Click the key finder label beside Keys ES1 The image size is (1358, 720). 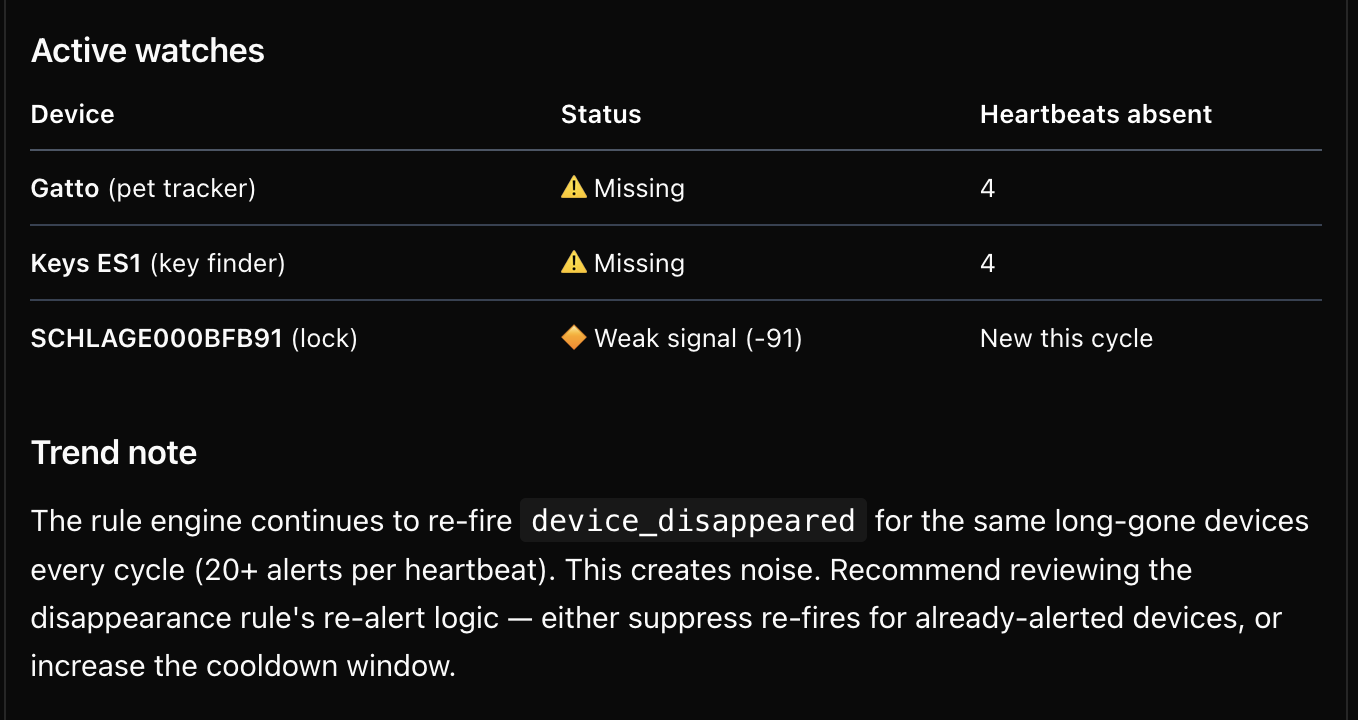coord(217,263)
